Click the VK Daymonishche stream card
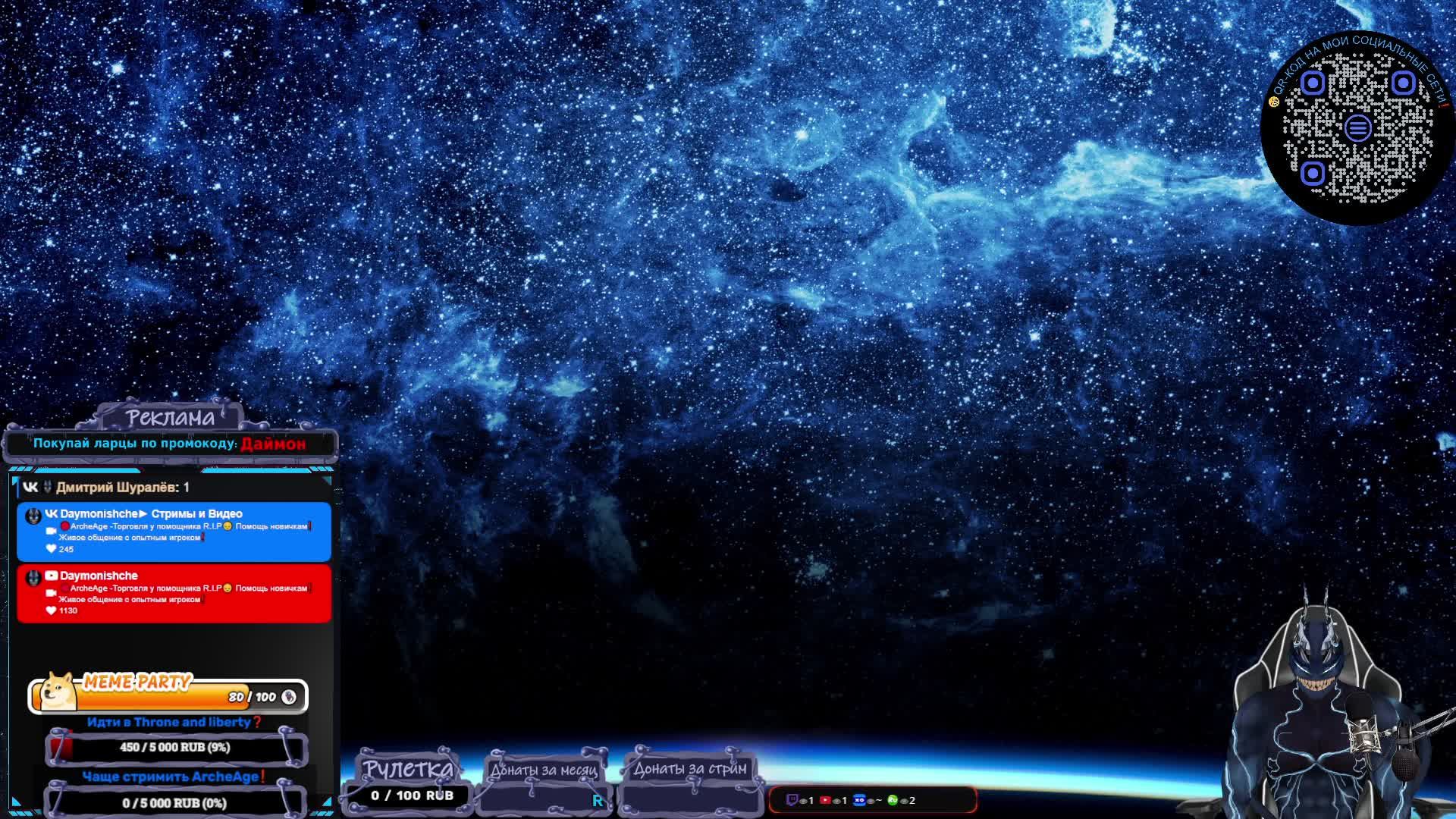1456x819 pixels. (x=174, y=531)
